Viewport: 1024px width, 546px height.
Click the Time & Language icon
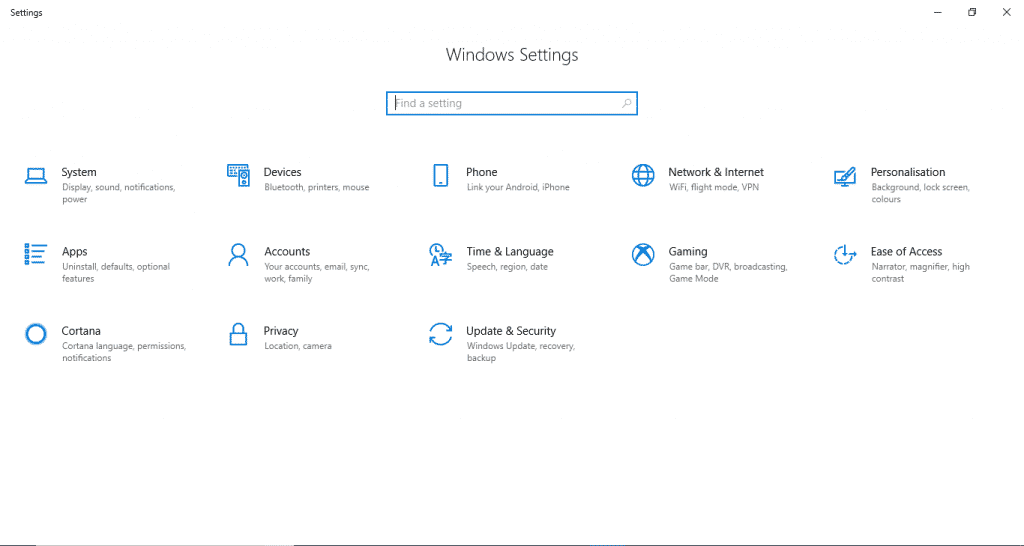(x=440, y=255)
